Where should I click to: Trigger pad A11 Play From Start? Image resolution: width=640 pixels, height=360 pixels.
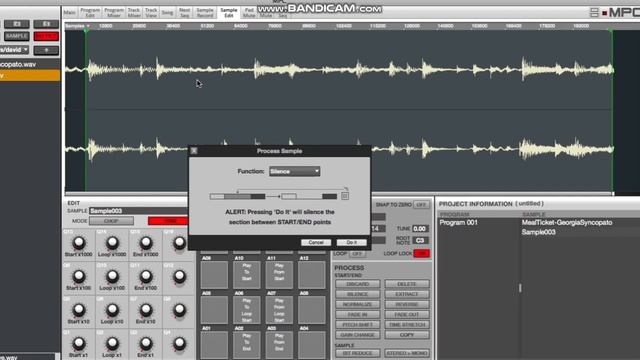coord(279,275)
